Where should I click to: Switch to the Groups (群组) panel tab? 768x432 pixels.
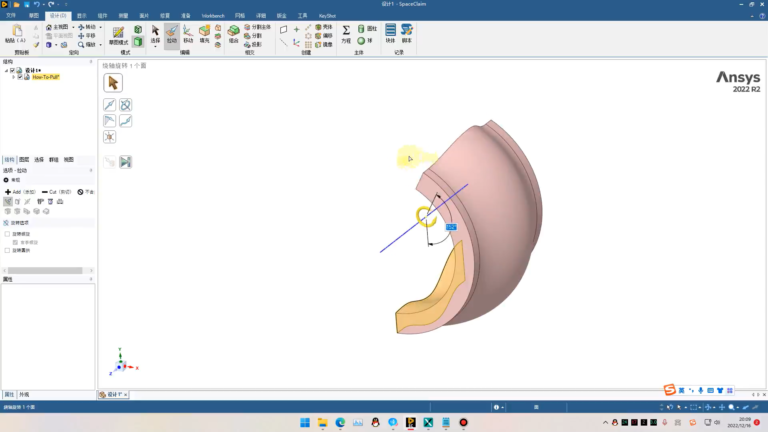(x=54, y=160)
